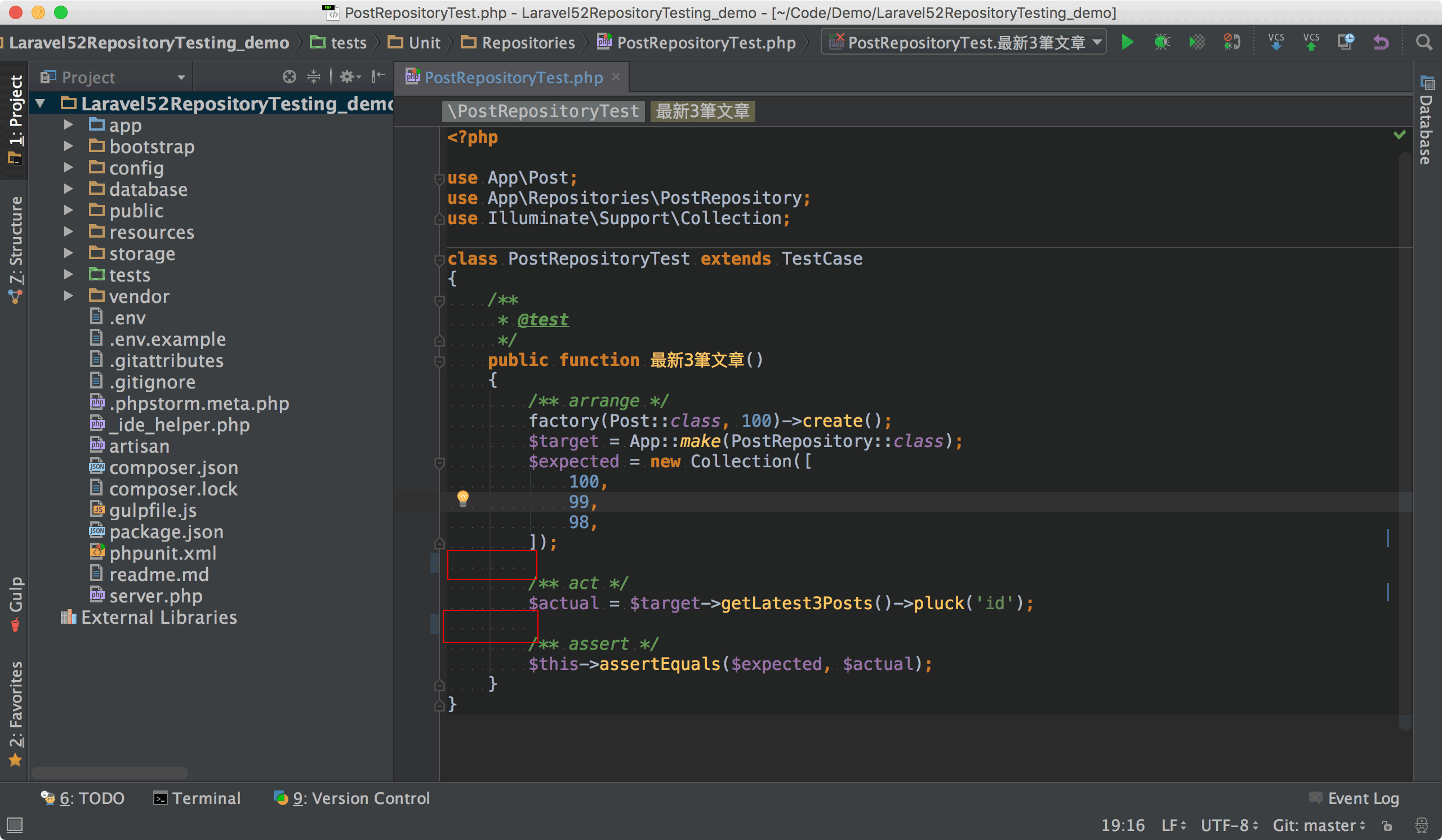Toggle tool window buttons bottom-left icon
Image resolution: width=1442 pixels, height=840 pixels.
pyautogui.click(x=14, y=825)
